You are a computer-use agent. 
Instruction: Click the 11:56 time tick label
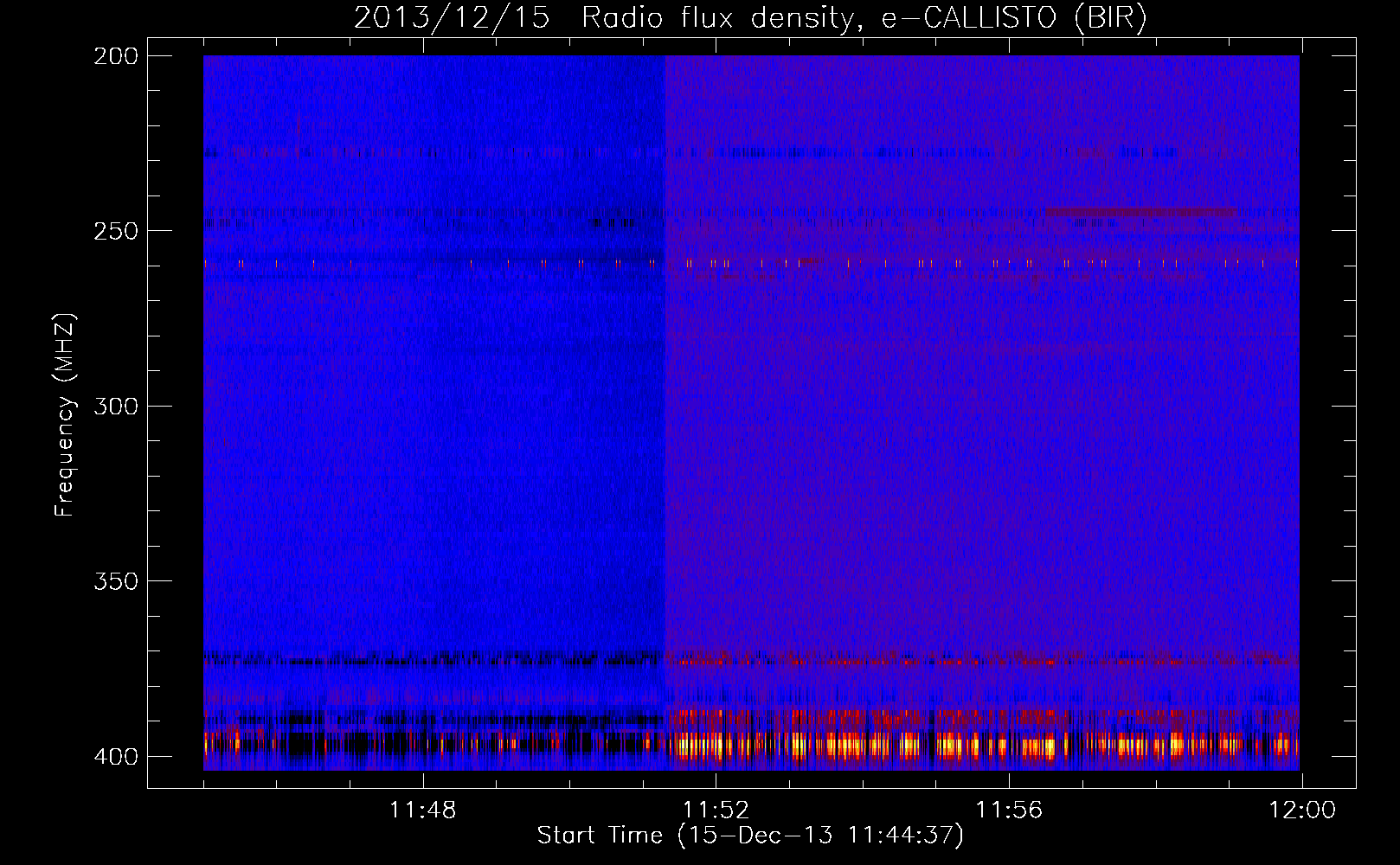[x=1009, y=811]
